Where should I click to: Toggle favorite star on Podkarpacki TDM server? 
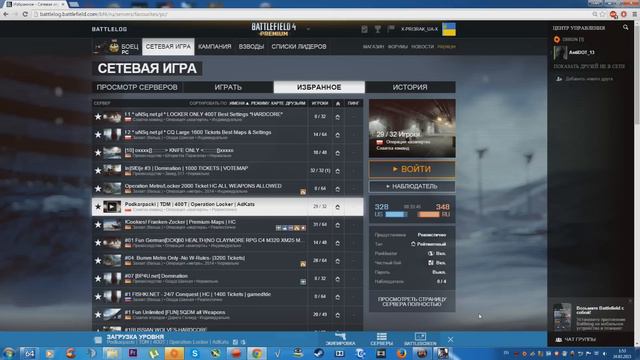click(98, 207)
